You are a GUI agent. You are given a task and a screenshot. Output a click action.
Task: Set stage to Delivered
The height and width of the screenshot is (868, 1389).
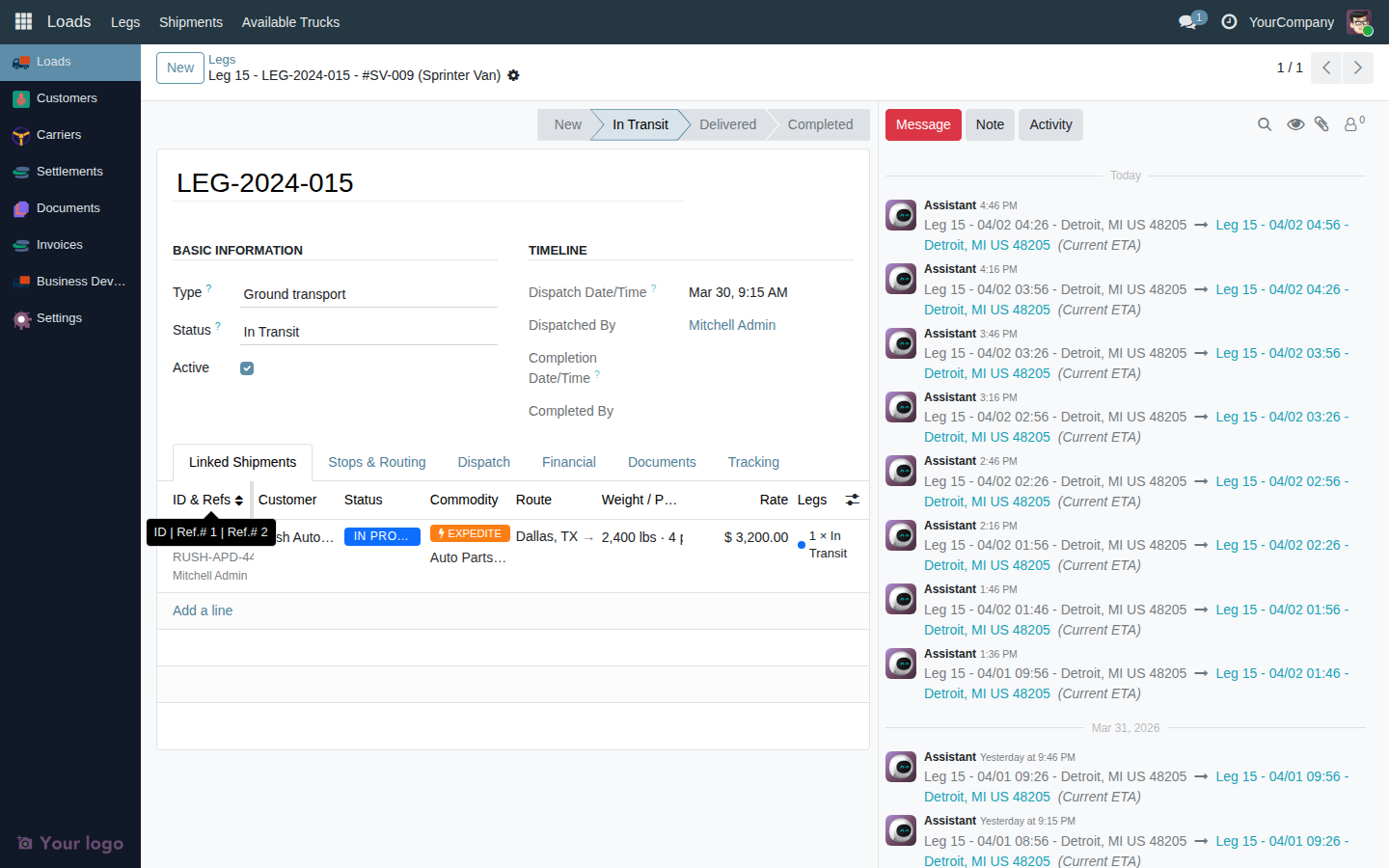click(727, 124)
